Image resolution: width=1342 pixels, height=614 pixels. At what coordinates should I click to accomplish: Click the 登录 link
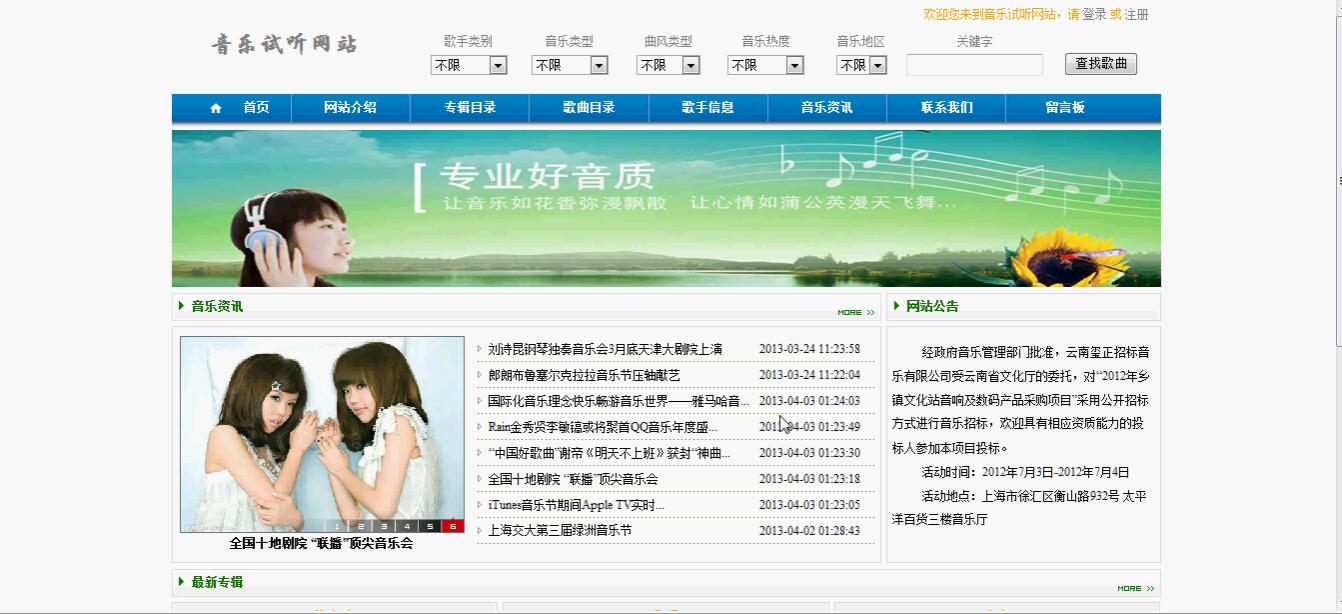(x=1095, y=15)
